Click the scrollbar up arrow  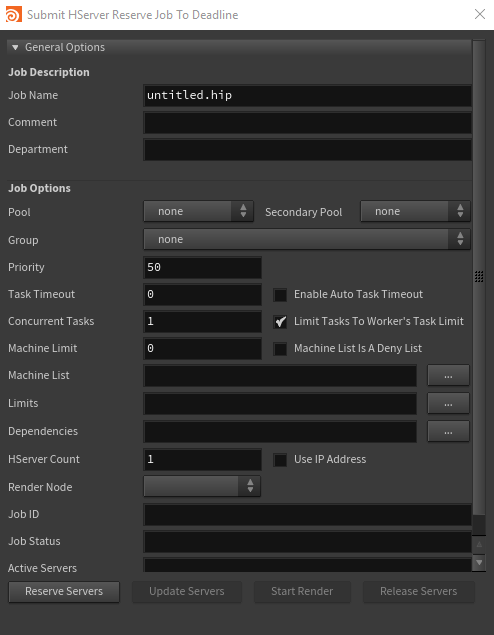(479, 545)
